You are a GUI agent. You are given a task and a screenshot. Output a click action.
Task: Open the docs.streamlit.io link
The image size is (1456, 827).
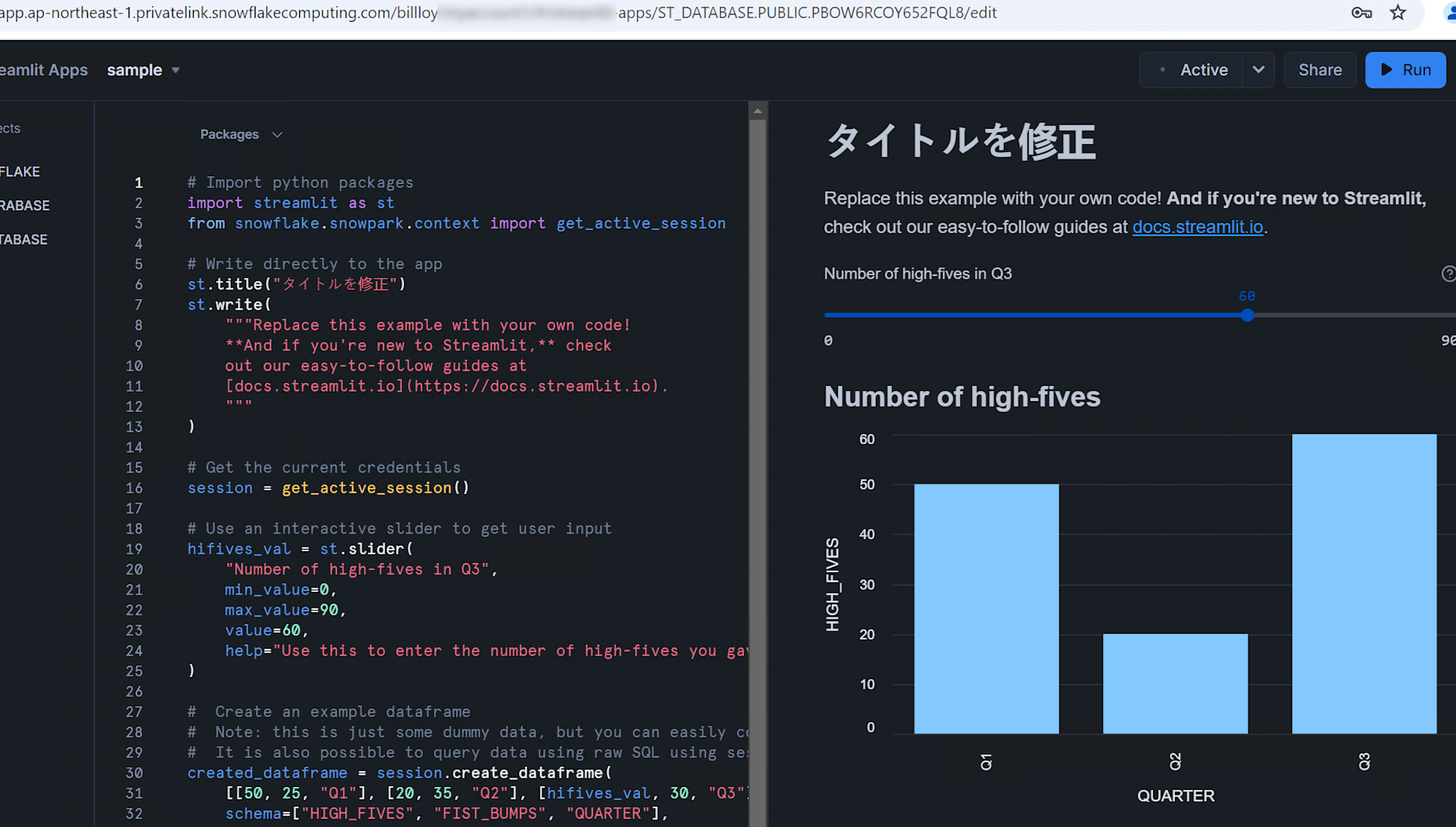point(1198,227)
